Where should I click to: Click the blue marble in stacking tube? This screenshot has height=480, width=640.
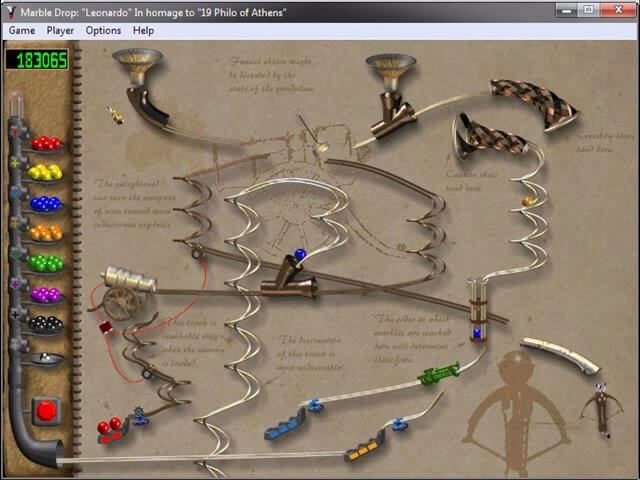point(477,333)
